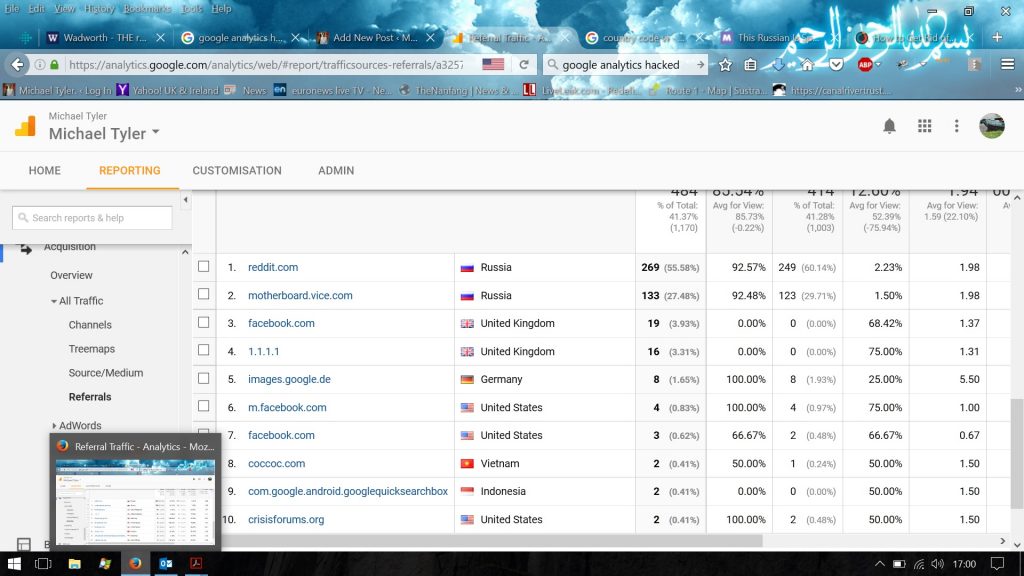The height and width of the screenshot is (576, 1024).
Task: Open the Michael Tyler account dropdown
Action: click(104, 133)
